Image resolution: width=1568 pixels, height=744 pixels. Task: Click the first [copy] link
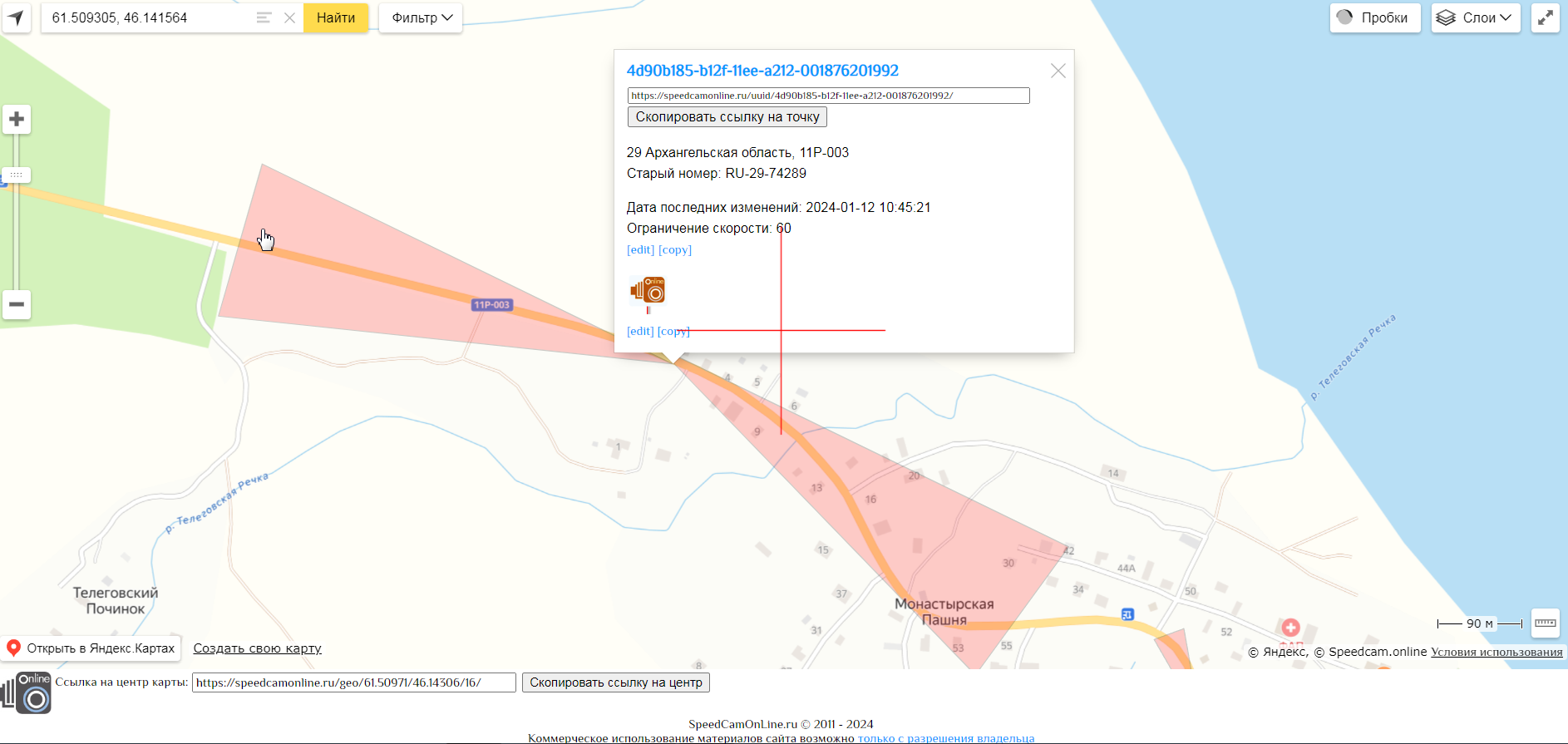pyautogui.click(x=675, y=249)
